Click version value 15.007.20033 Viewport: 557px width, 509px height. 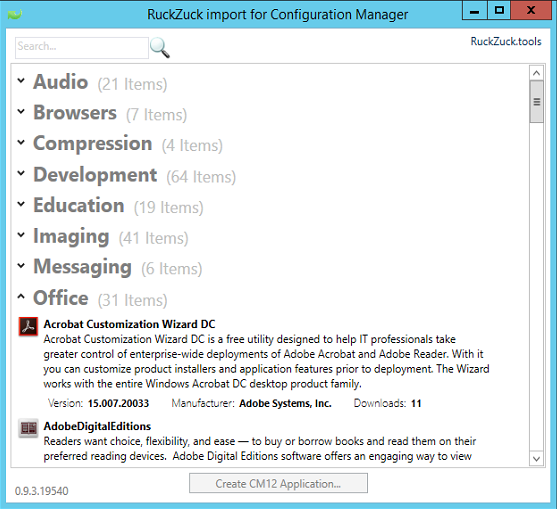[118, 404]
